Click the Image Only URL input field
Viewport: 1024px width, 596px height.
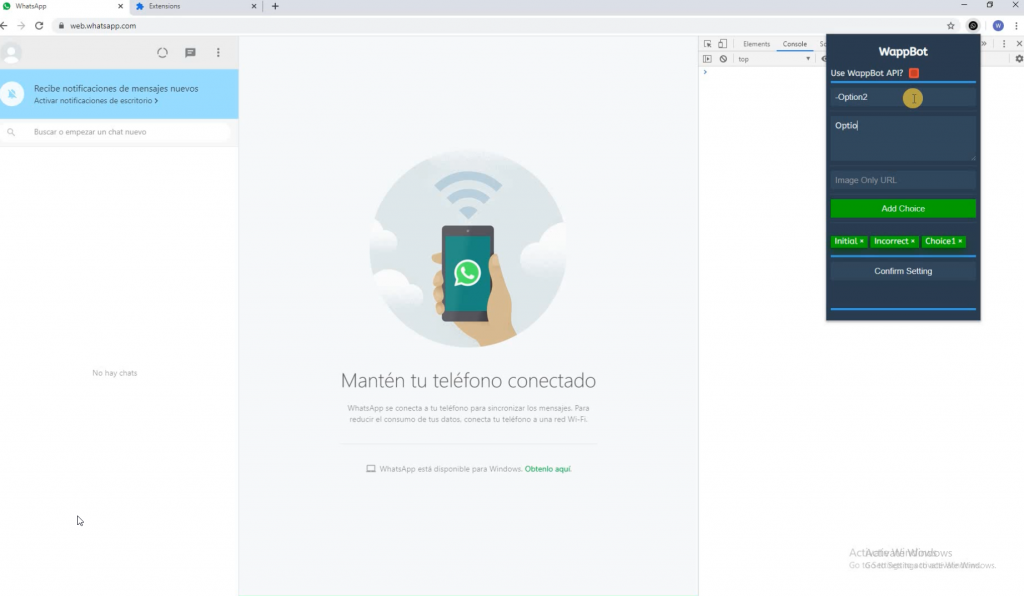point(902,180)
